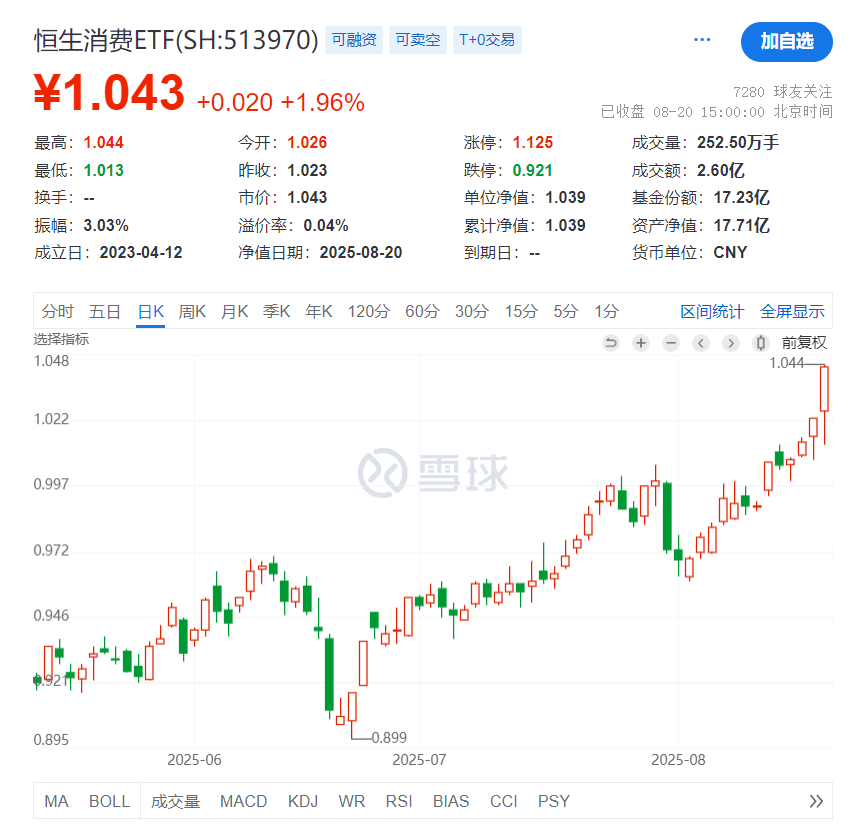Image resolution: width=860 pixels, height=831 pixels.
Task: Click the 可融资 tag
Action: pyautogui.click(x=354, y=39)
